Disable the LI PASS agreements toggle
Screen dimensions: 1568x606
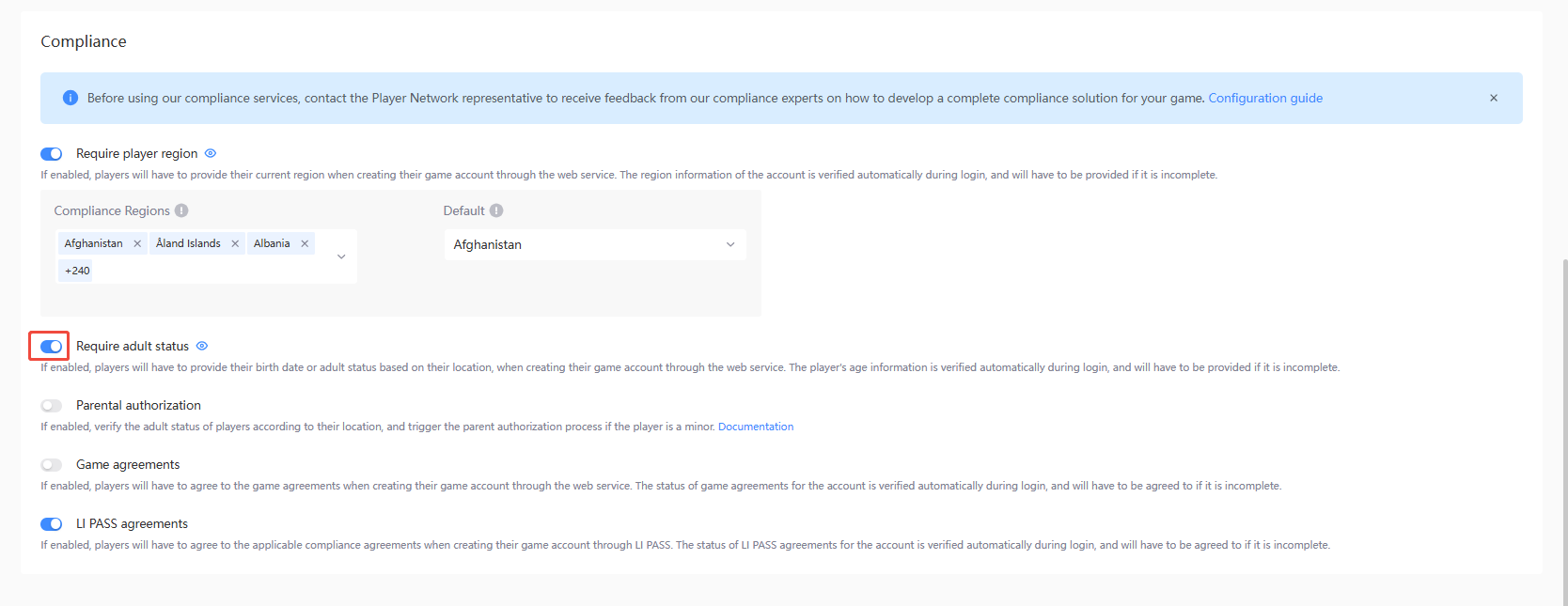tap(52, 524)
